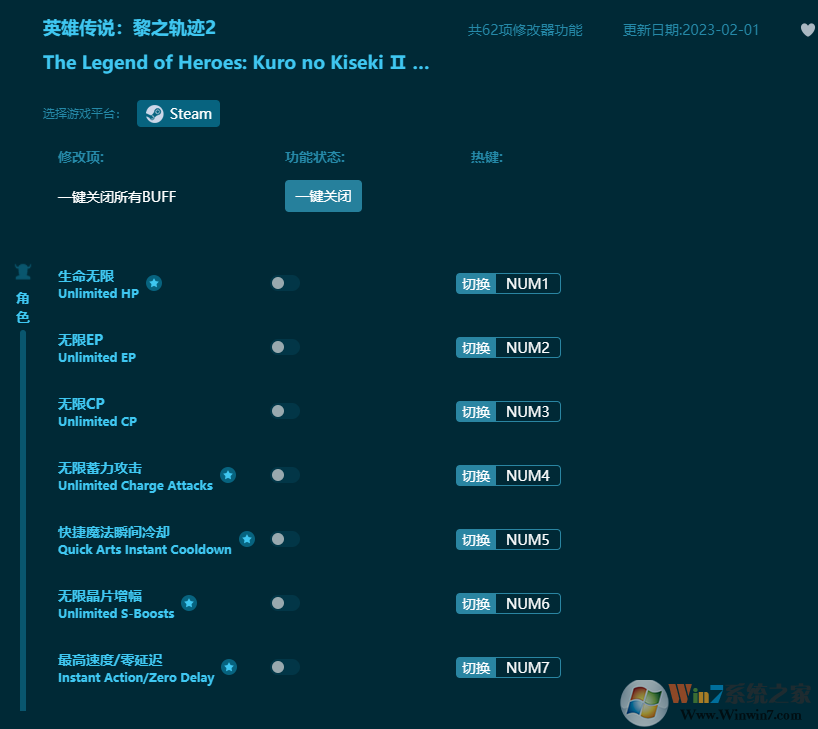Click the NUM5 hotkey field
The height and width of the screenshot is (729, 818).
tap(528, 540)
